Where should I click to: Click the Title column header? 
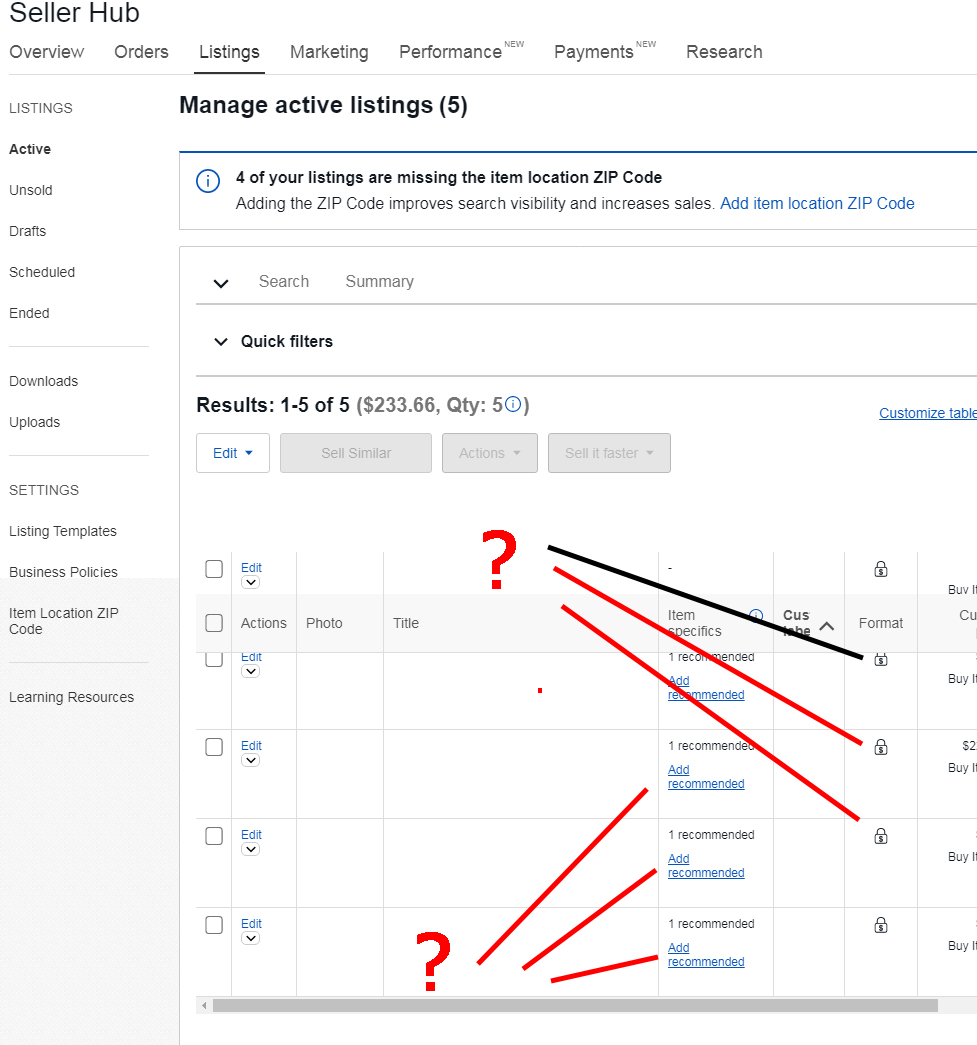coord(406,623)
